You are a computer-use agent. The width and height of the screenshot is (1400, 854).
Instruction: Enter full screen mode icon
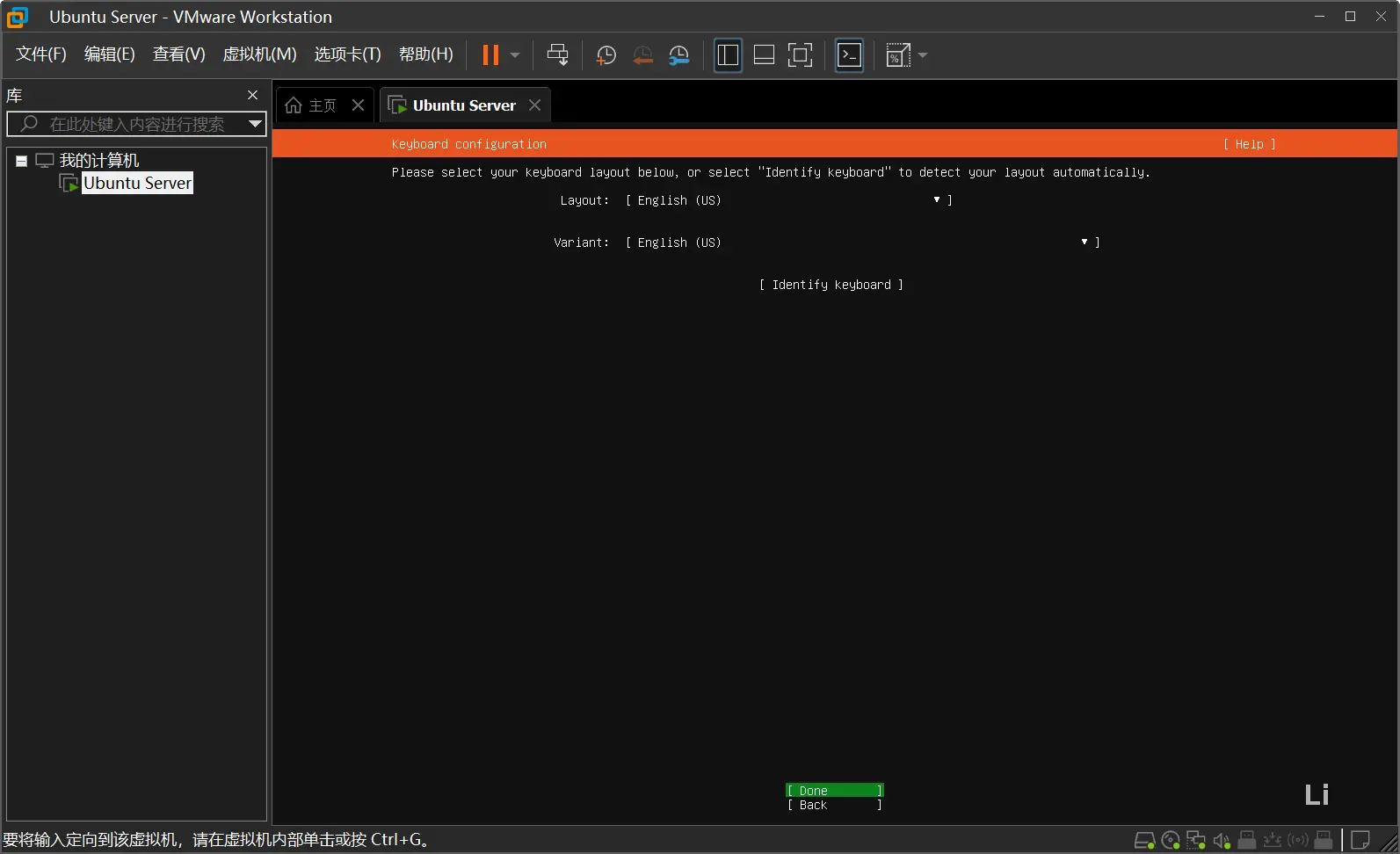[x=800, y=55]
